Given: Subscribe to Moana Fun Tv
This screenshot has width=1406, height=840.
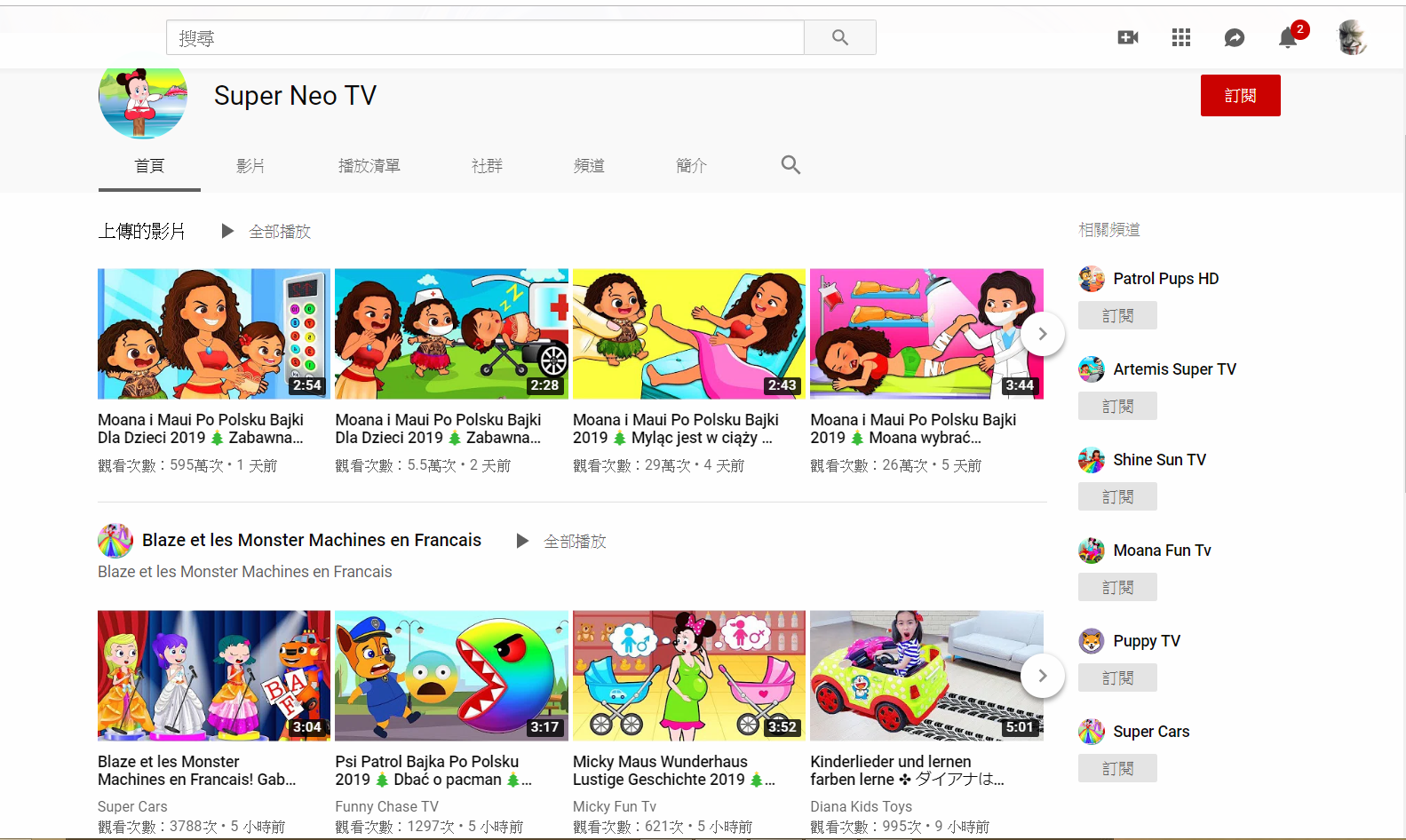Looking at the screenshot, I should (x=1117, y=587).
